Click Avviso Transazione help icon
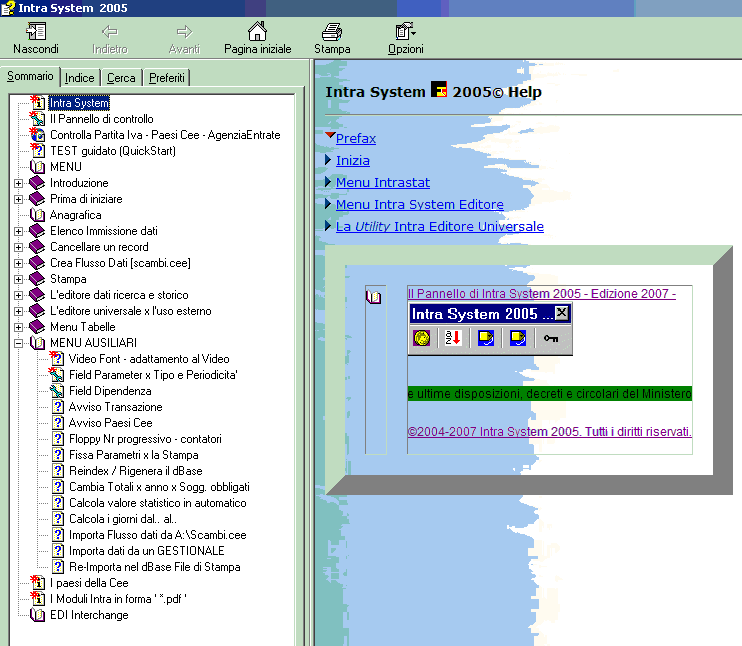 point(58,407)
